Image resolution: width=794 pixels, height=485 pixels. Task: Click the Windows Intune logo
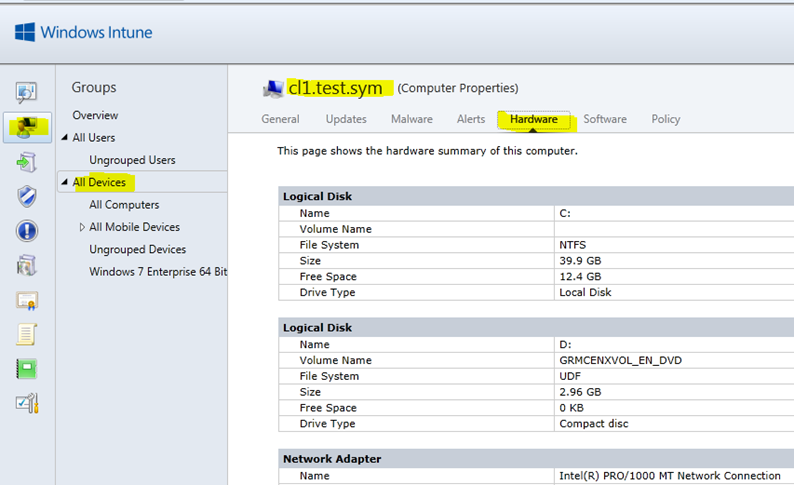pyautogui.click(x=84, y=32)
